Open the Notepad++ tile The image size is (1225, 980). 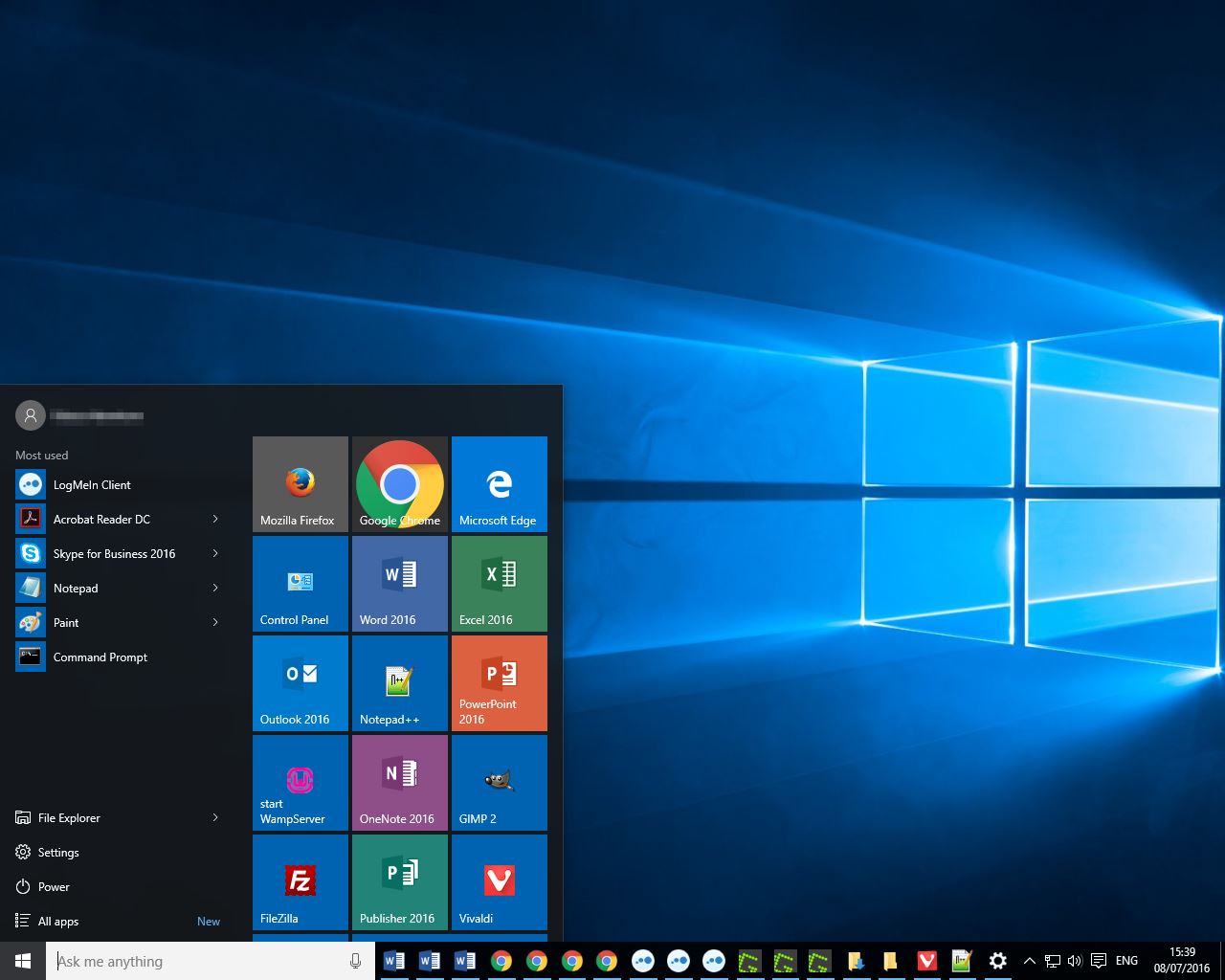click(400, 683)
